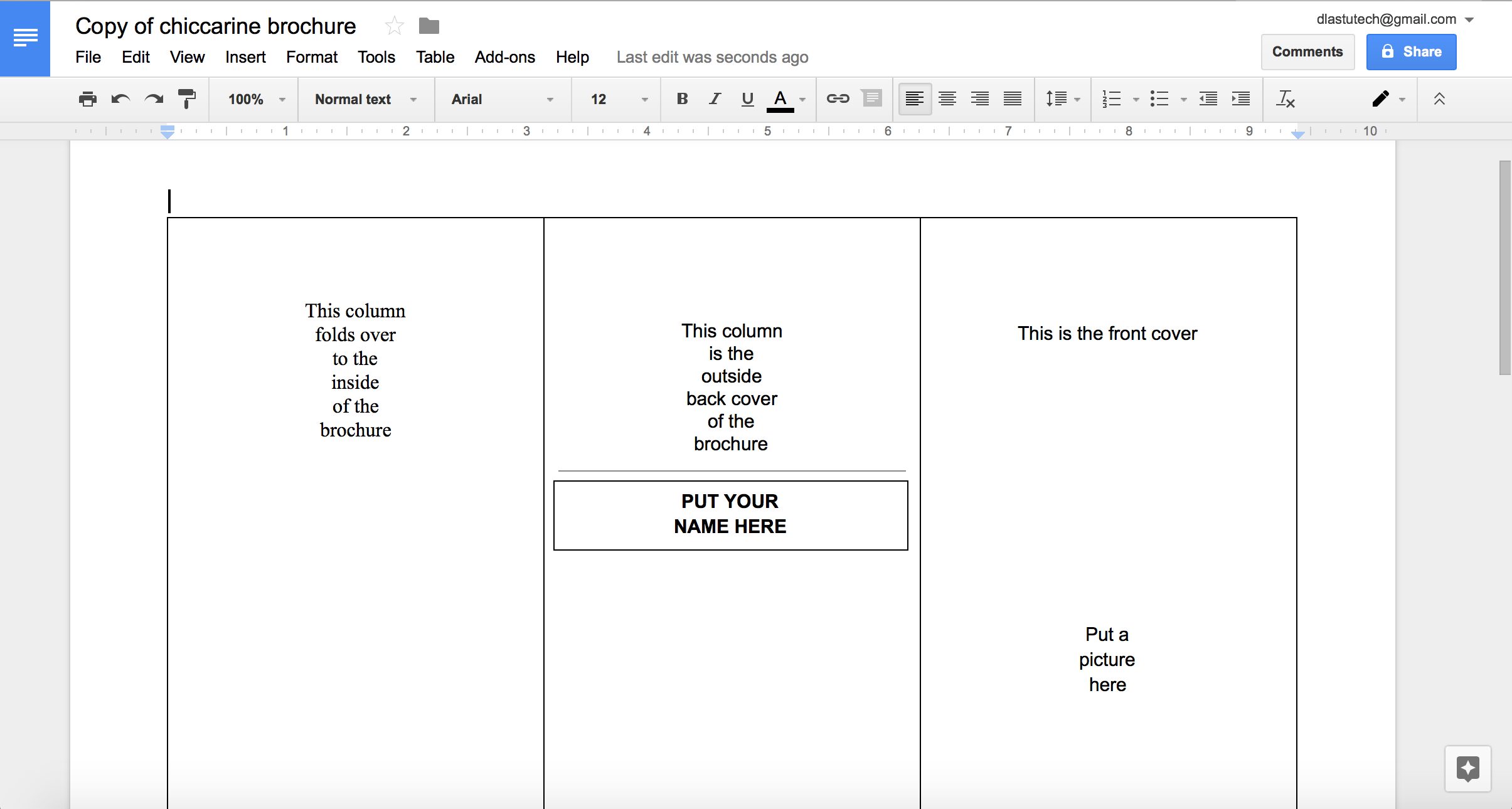The height and width of the screenshot is (809, 1512).
Task: Click the zoom level 100% control
Action: click(254, 99)
